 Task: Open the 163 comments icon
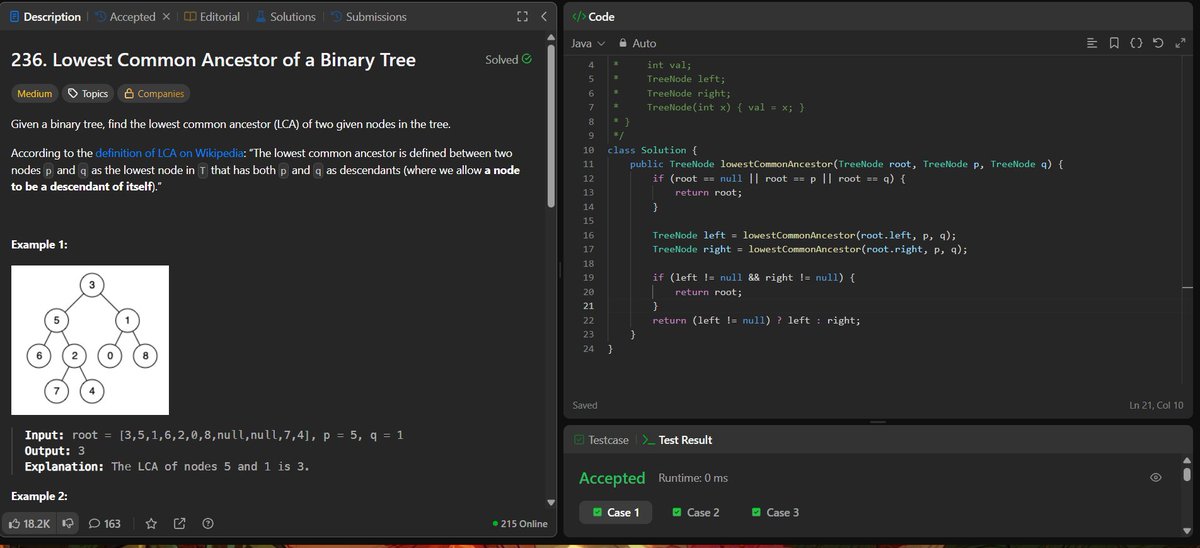pyautogui.click(x=105, y=523)
